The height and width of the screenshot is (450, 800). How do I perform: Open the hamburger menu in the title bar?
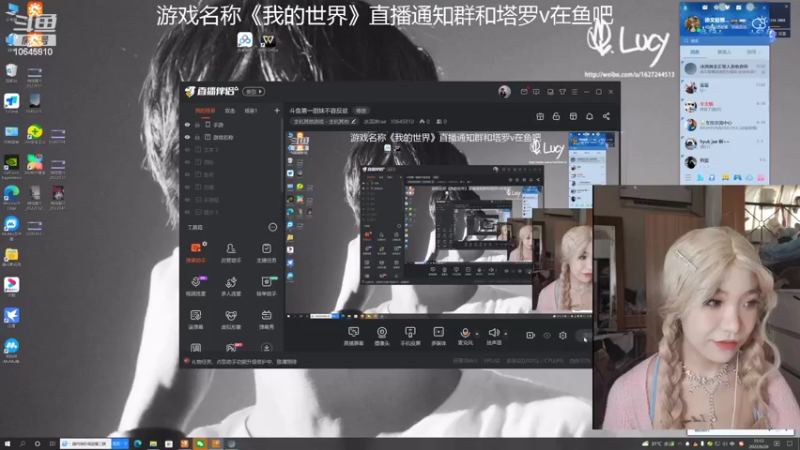tap(574, 92)
